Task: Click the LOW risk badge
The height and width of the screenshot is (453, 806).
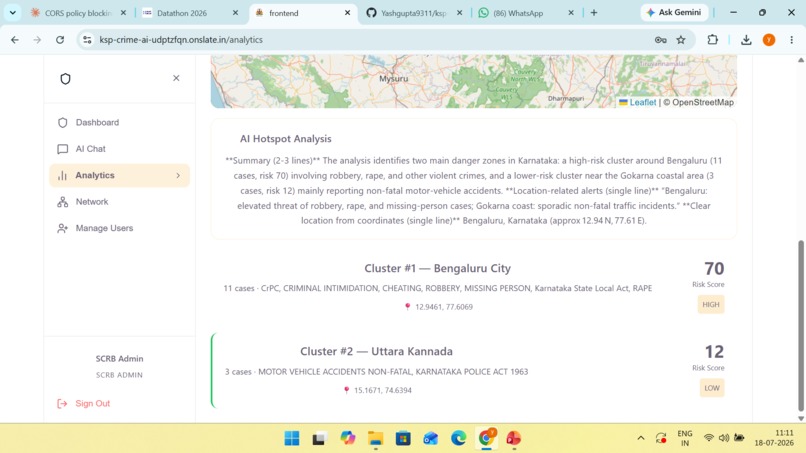Action: click(x=712, y=388)
